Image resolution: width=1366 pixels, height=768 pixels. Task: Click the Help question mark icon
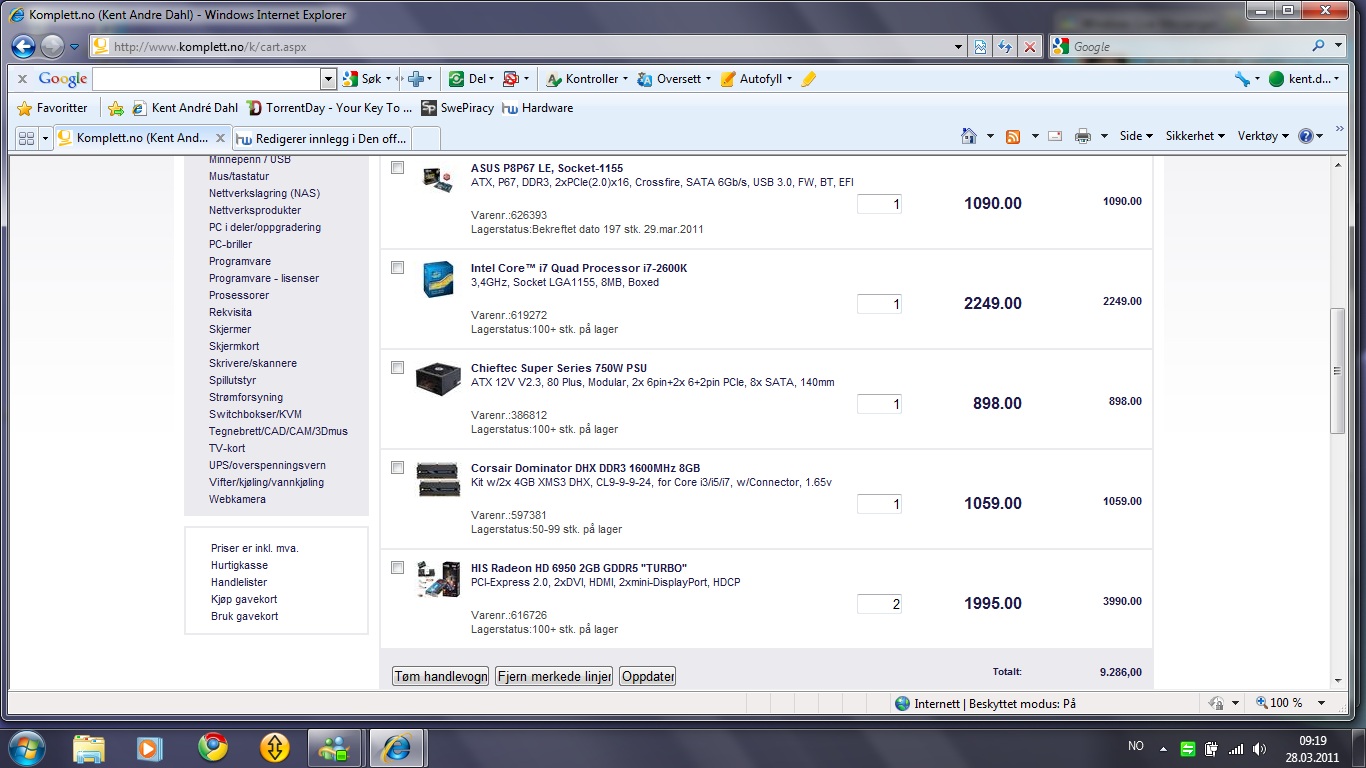(1305, 136)
